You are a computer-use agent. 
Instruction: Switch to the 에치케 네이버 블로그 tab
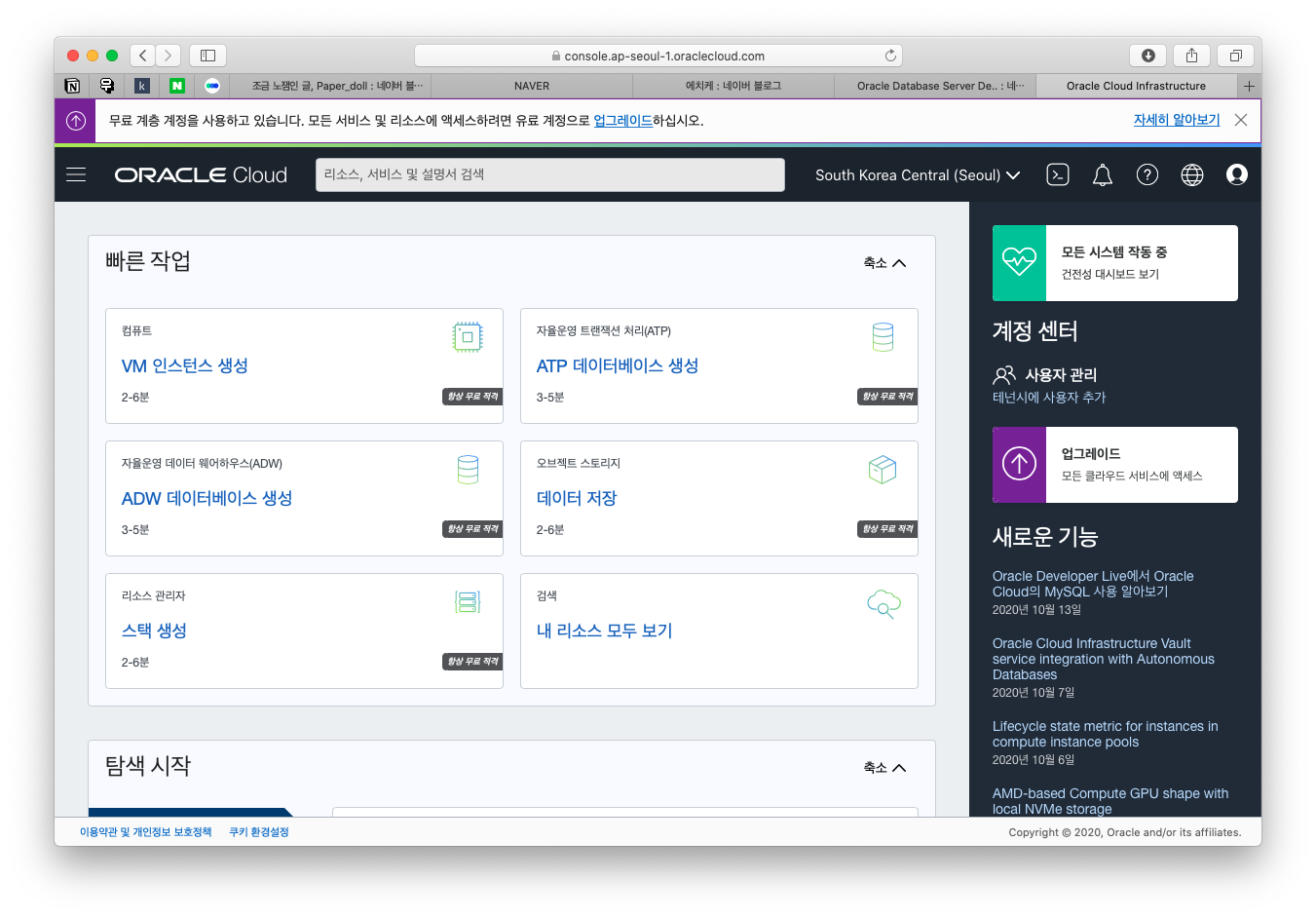[x=733, y=86]
